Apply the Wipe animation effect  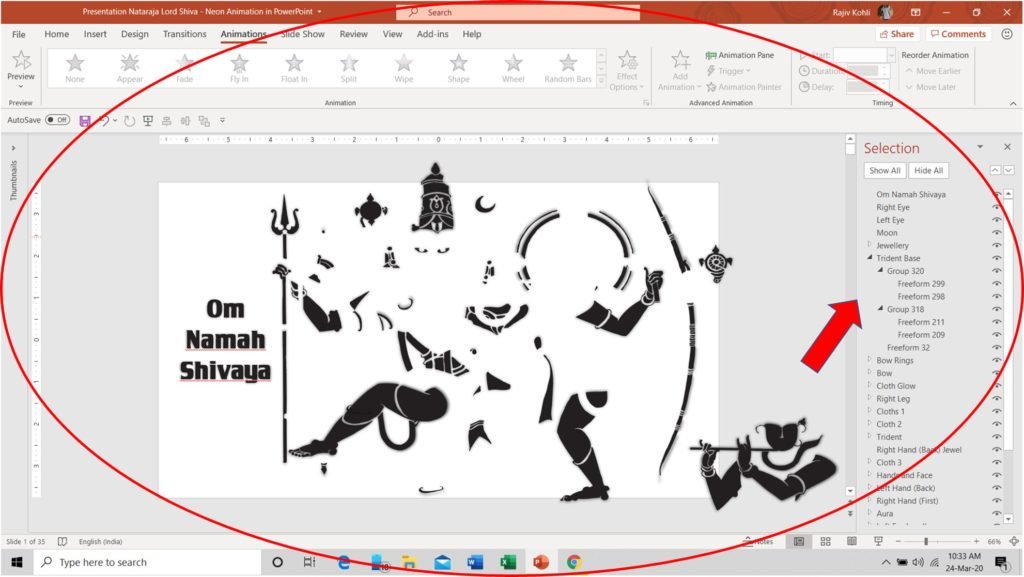tap(404, 68)
